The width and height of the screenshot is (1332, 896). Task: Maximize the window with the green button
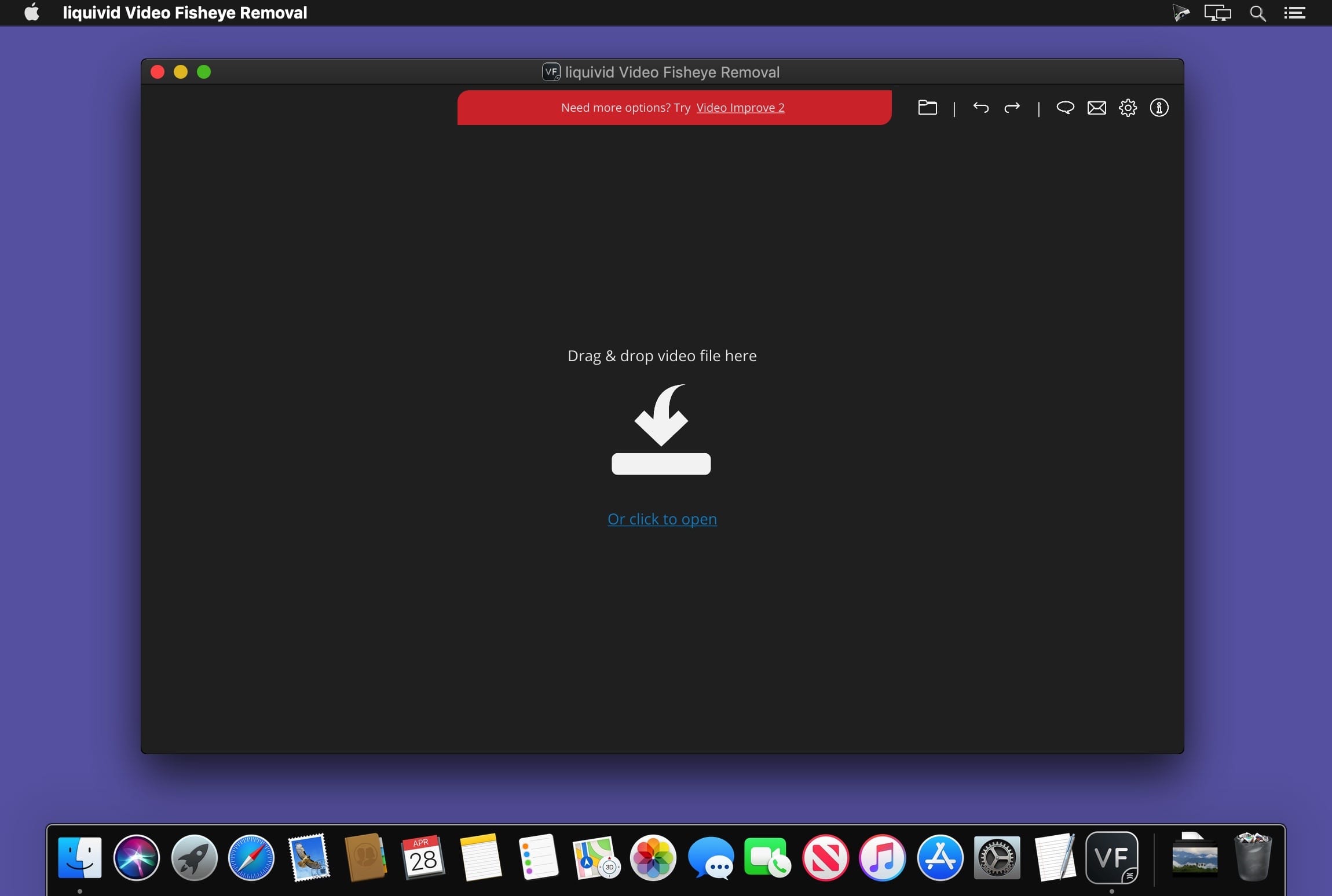click(204, 72)
